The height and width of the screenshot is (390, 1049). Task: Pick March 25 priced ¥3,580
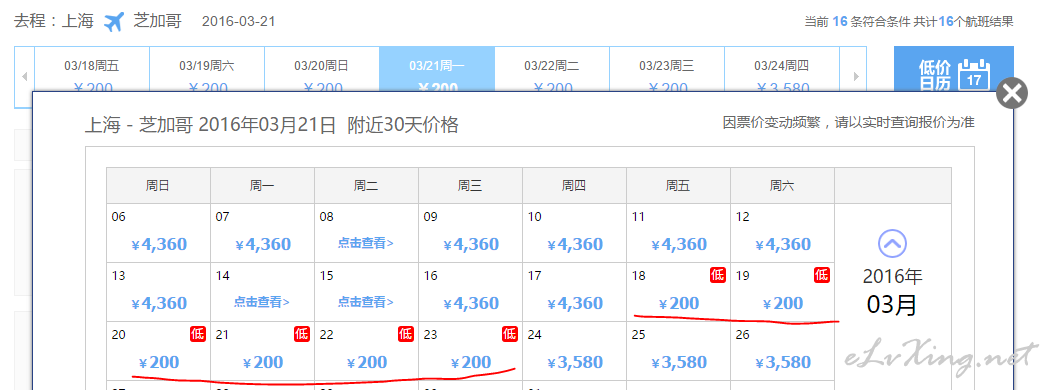pyautogui.click(x=678, y=351)
